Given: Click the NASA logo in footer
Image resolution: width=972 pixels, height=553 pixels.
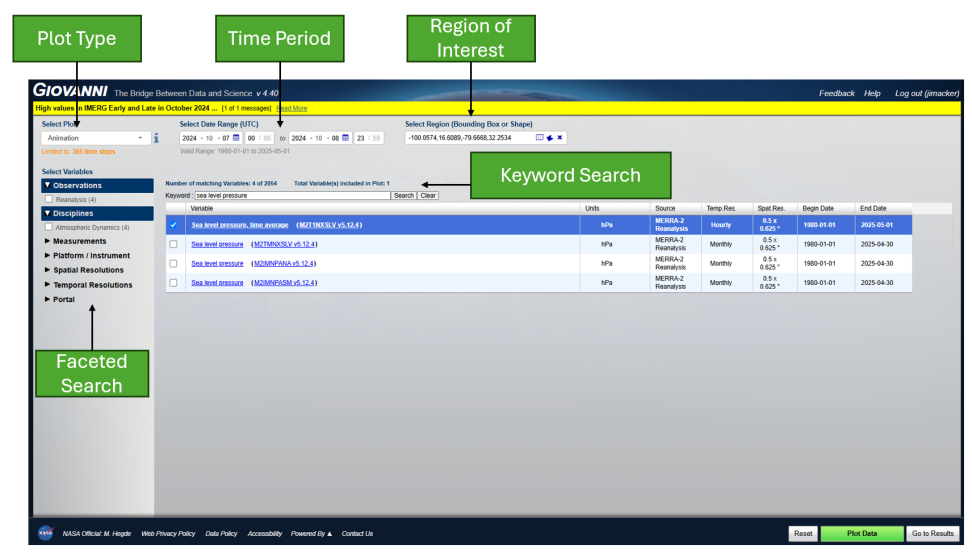Looking at the screenshot, I should pyautogui.click(x=46, y=533).
